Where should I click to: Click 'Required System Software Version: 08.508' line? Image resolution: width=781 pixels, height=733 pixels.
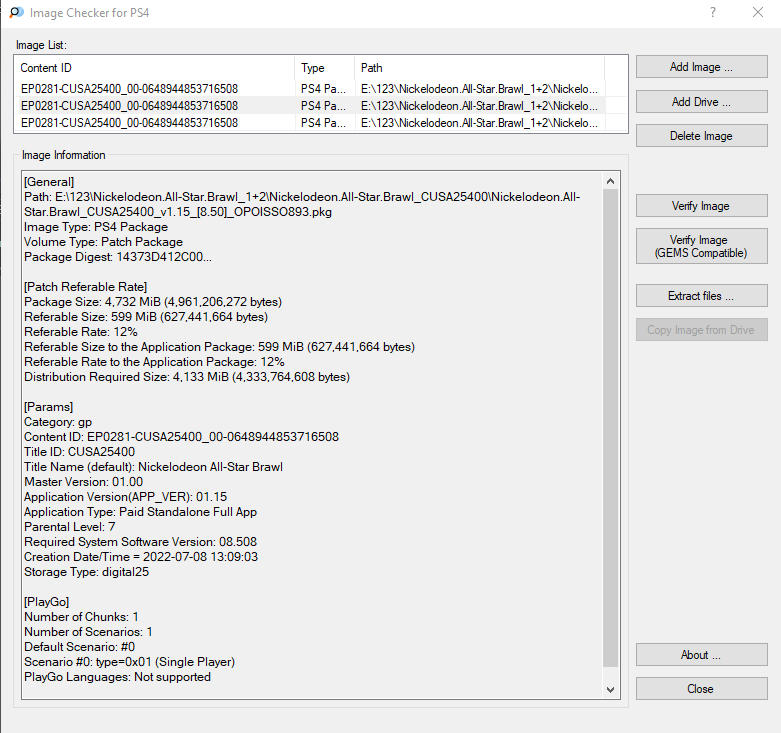pyautogui.click(x=140, y=542)
